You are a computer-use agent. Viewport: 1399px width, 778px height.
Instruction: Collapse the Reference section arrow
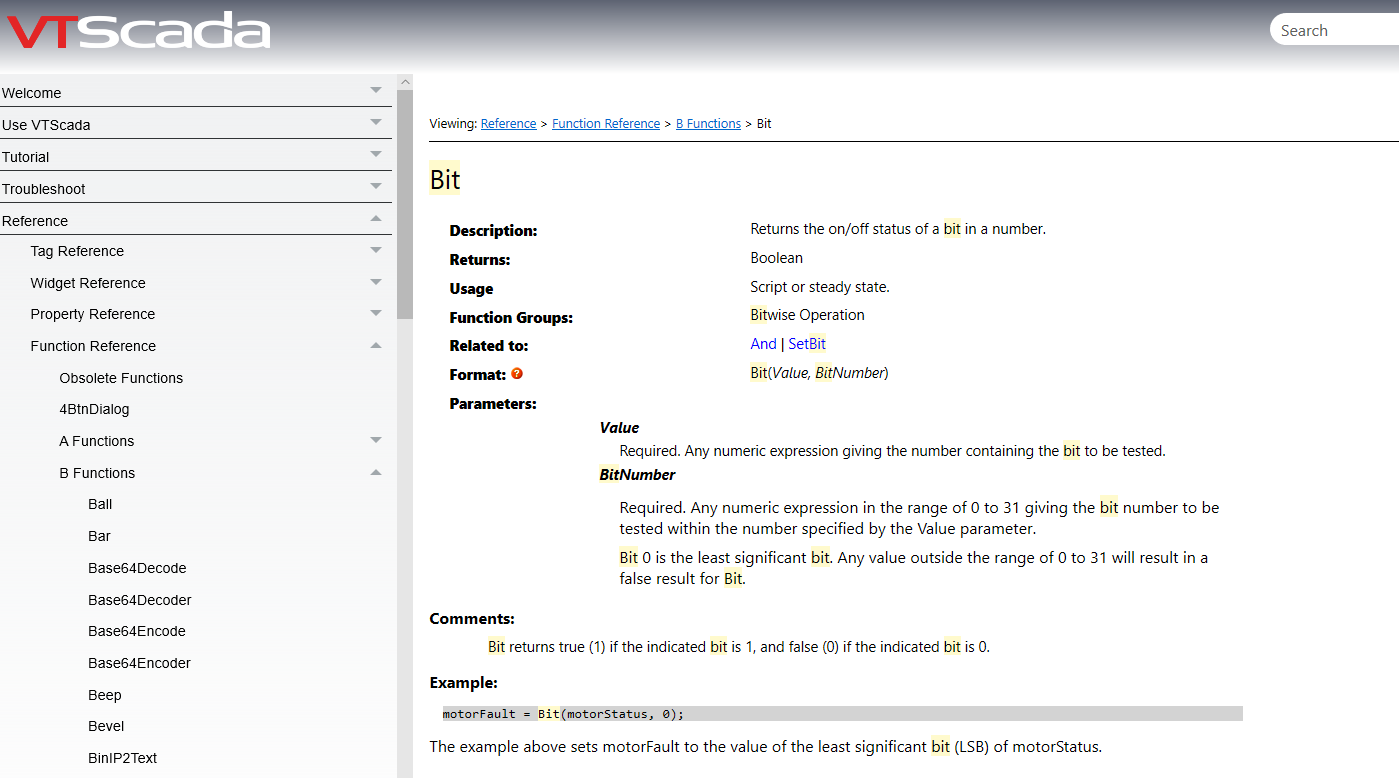pos(376,219)
